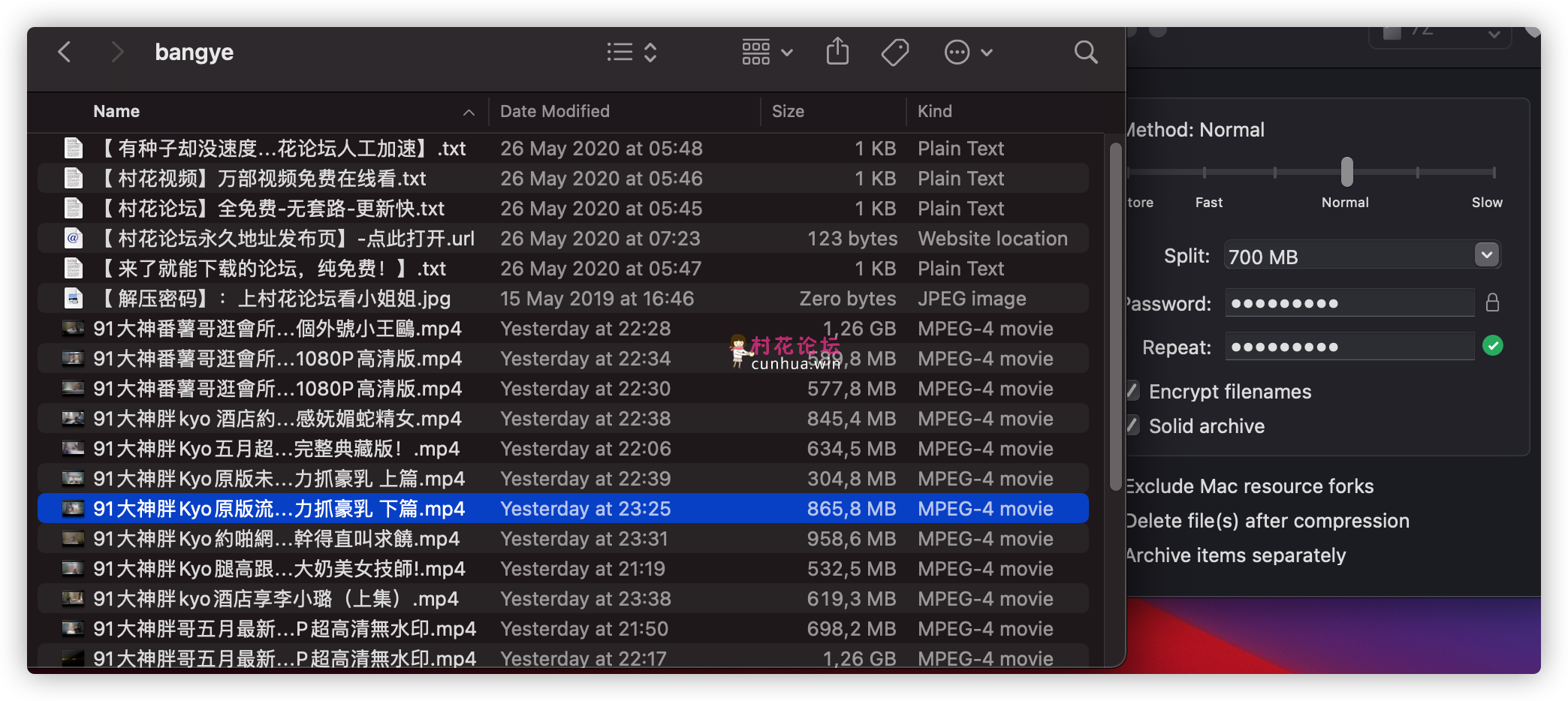Select the video icon for 力抓豪乳 下篇.mp4
Viewport: 1568px width, 701px height.
[73, 508]
